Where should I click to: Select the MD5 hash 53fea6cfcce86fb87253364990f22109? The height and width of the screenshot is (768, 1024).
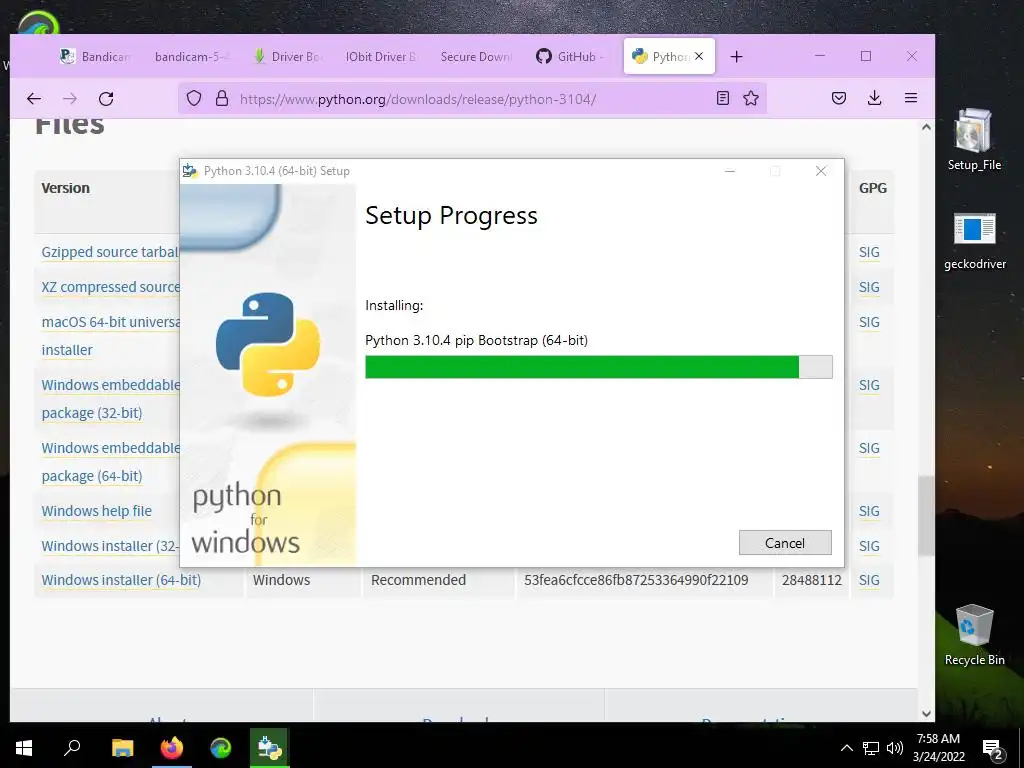coord(636,580)
